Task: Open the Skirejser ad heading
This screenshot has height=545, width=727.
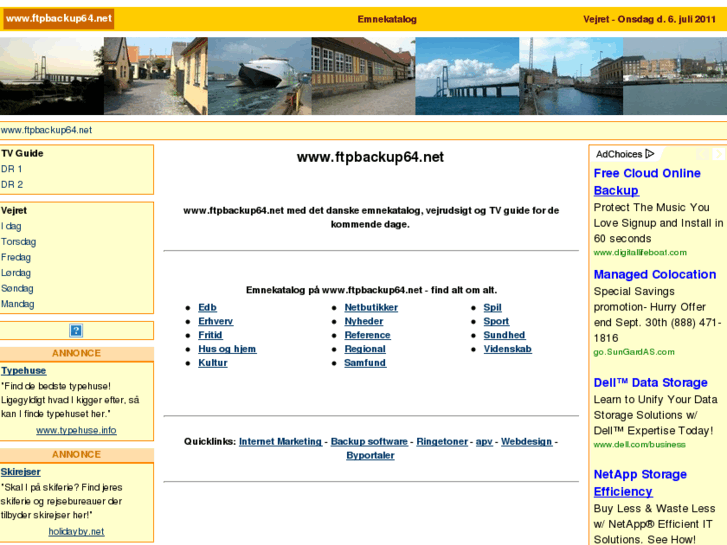Action: tap(20, 472)
